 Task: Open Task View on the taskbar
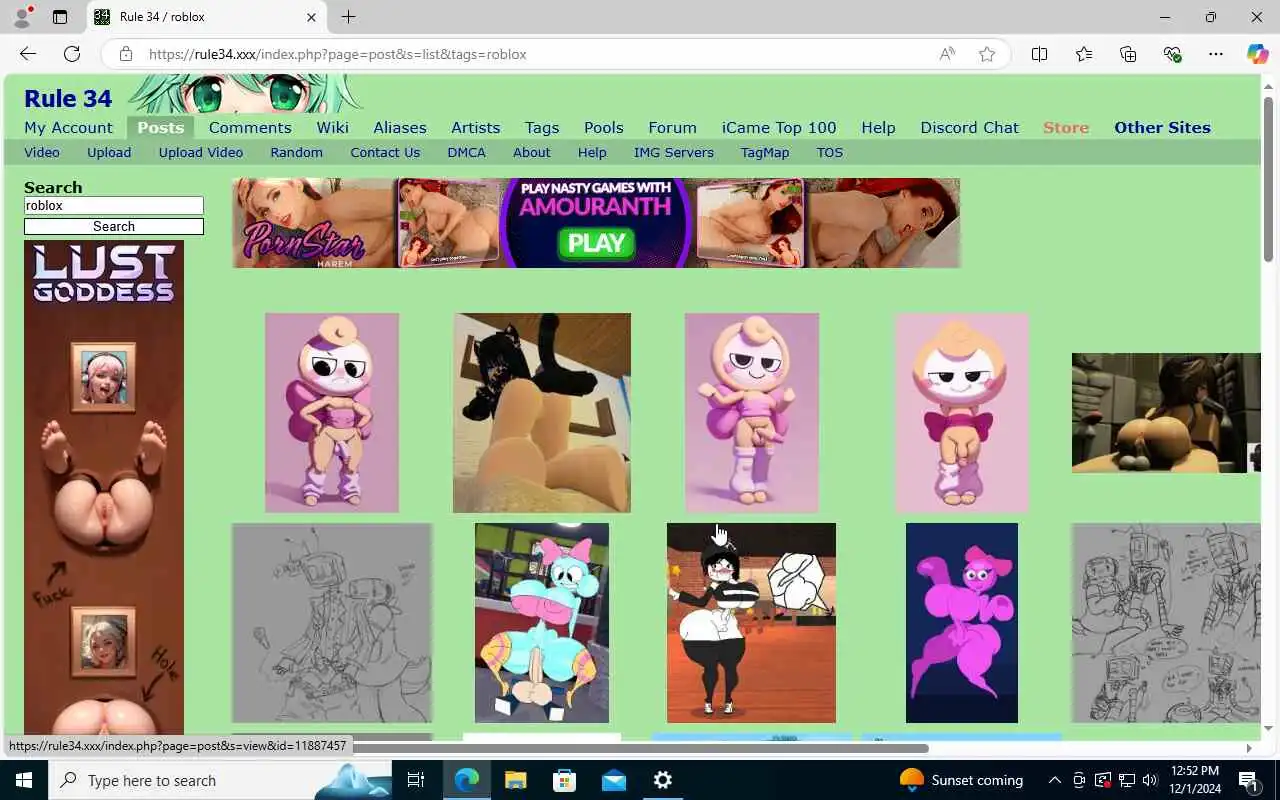coord(416,780)
